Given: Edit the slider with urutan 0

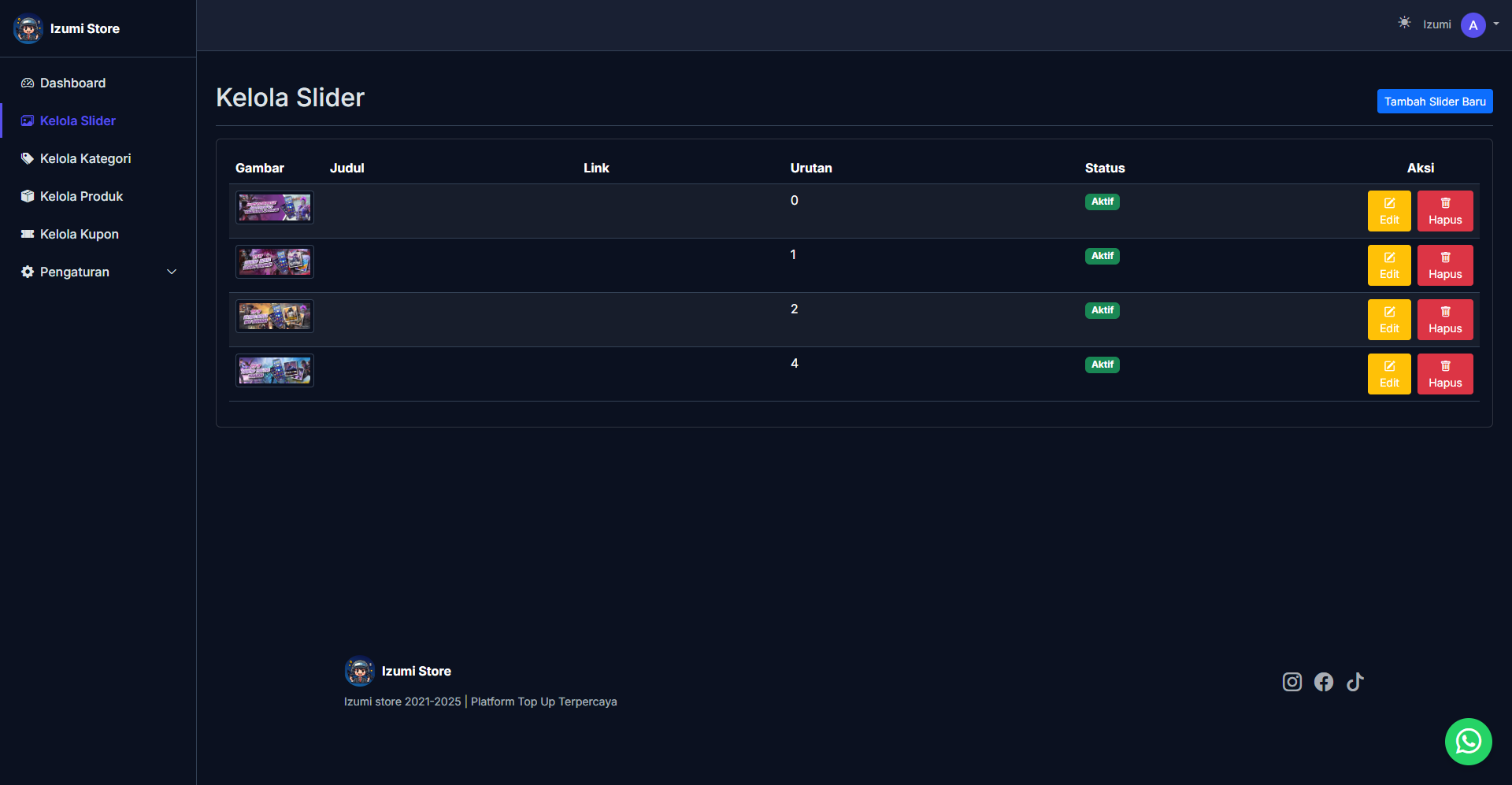Looking at the screenshot, I should (x=1388, y=211).
